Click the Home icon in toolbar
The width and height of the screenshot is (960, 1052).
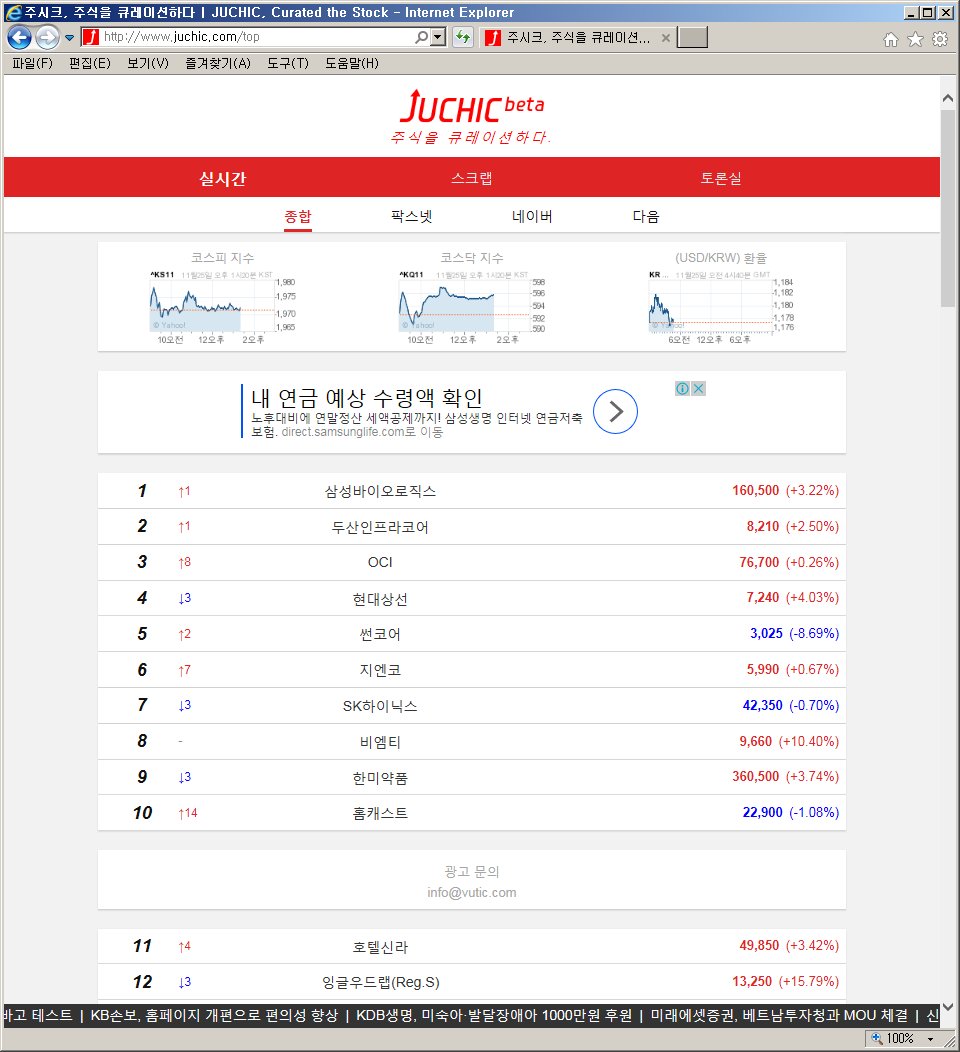coord(891,40)
